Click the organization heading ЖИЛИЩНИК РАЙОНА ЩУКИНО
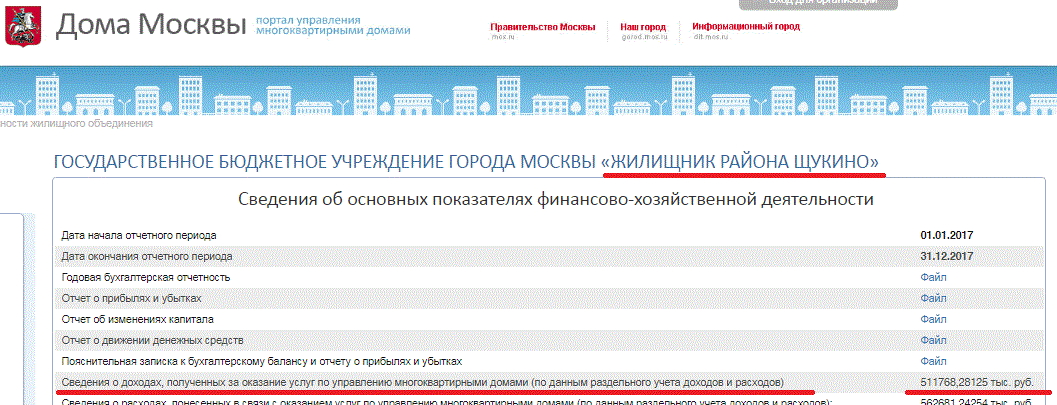The height and width of the screenshot is (405, 1057). pos(740,162)
